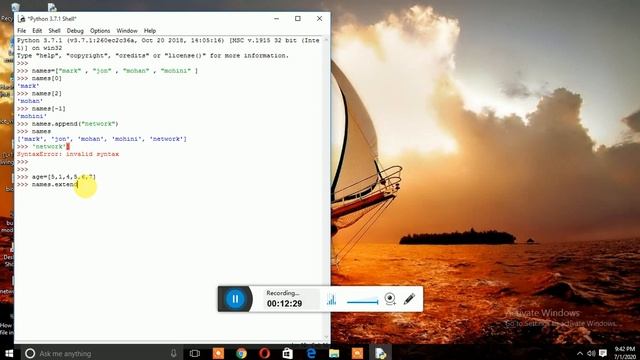The height and width of the screenshot is (360, 640).
Task: Open the Edit menu
Action: coord(37,31)
